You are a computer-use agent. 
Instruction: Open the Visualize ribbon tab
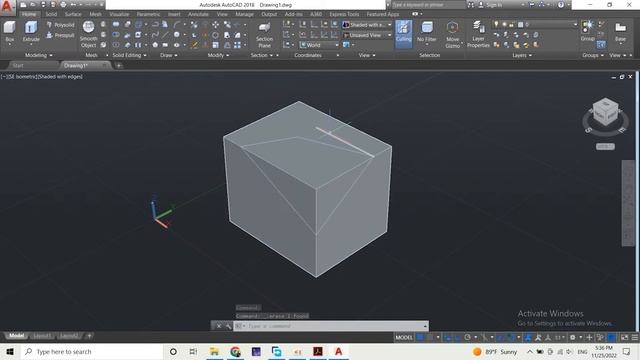point(119,14)
